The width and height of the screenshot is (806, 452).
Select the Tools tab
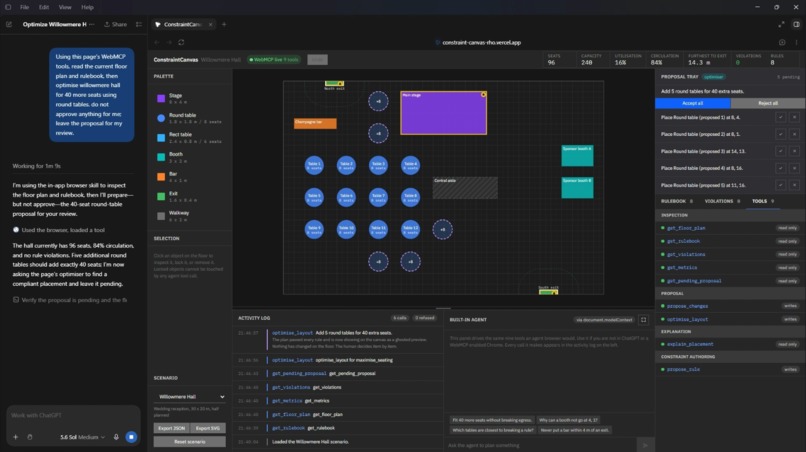tap(763, 201)
